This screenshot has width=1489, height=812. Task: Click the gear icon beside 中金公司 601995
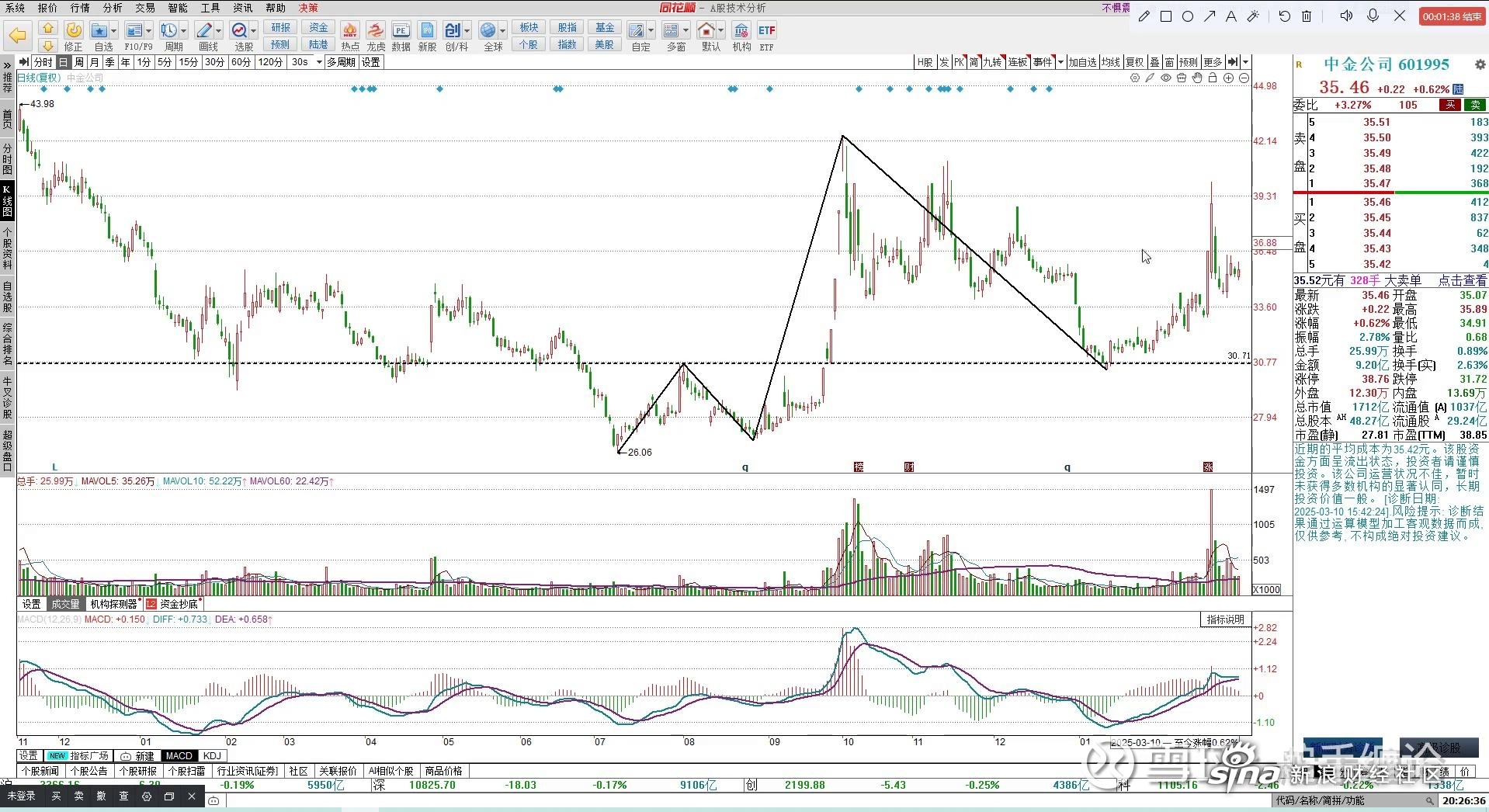click(x=1480, y=64)
